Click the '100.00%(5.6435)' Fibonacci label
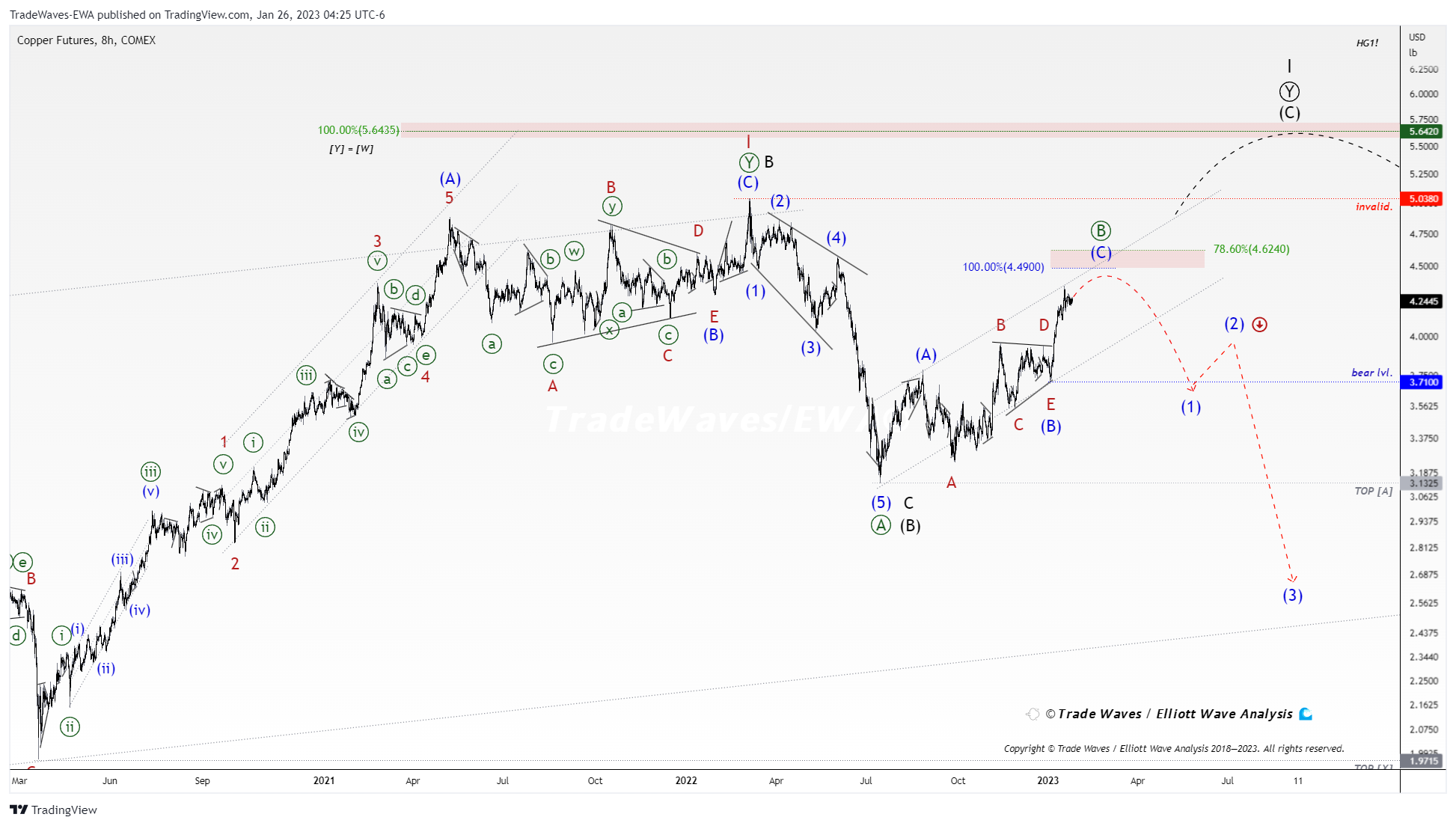 [358, 130]
